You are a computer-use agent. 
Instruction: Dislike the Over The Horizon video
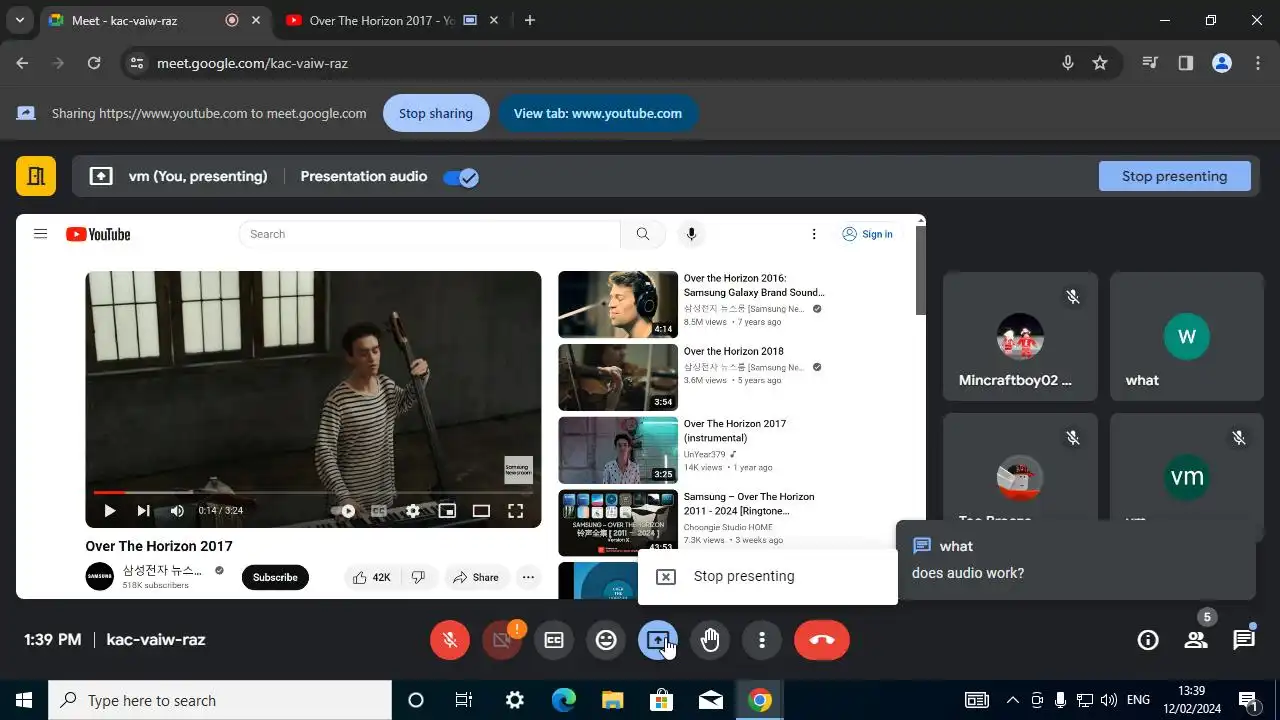(x=419, y=577)
